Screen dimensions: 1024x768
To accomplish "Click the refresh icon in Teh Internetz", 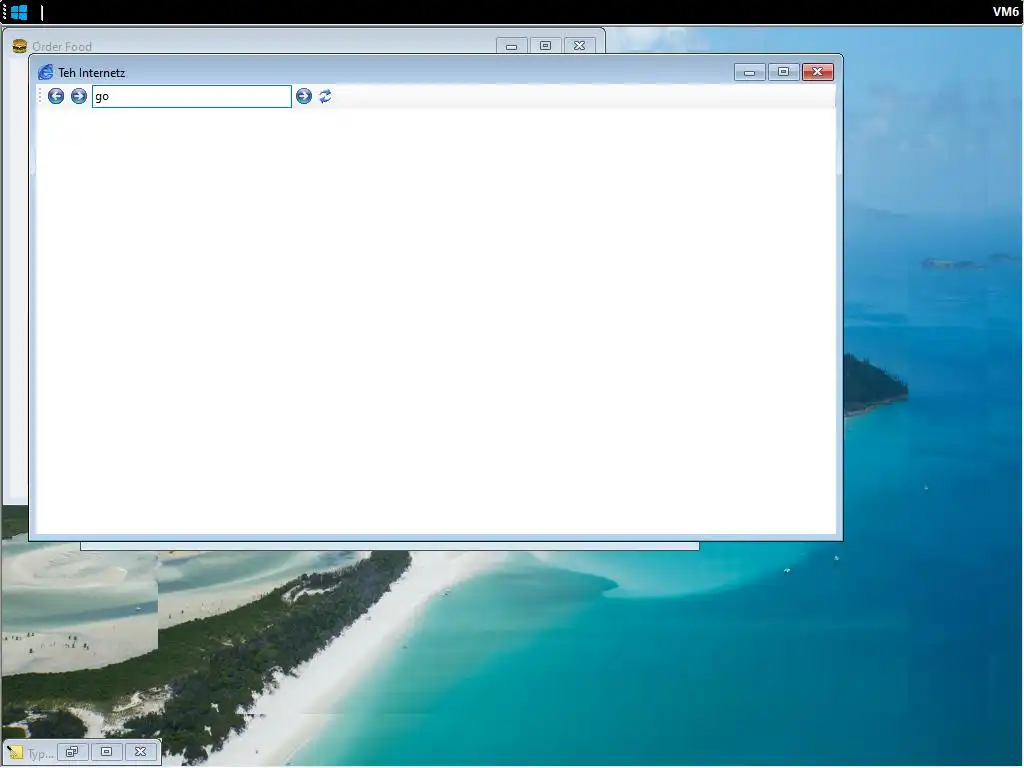I will tap(325, 97).
